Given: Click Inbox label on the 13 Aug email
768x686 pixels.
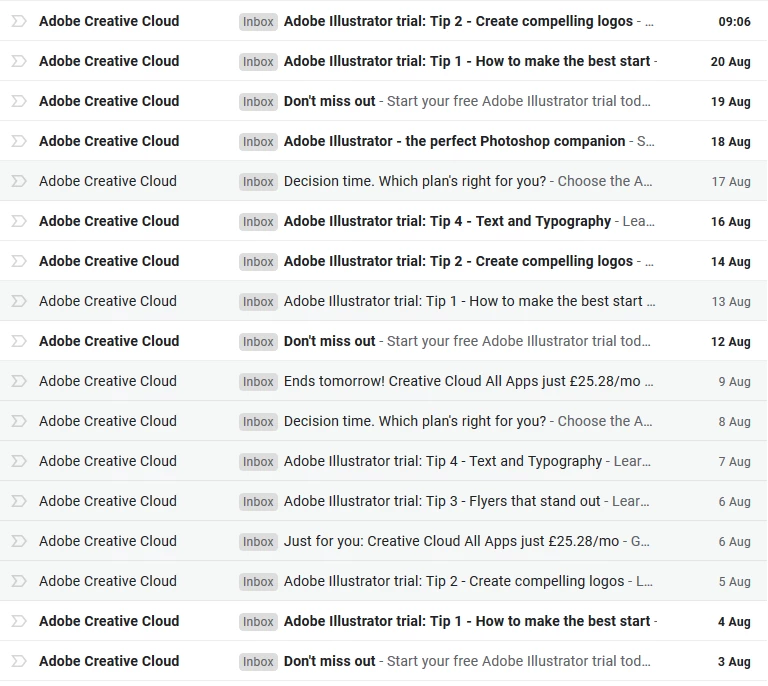Looking at the screenshot, I should 258,302.
